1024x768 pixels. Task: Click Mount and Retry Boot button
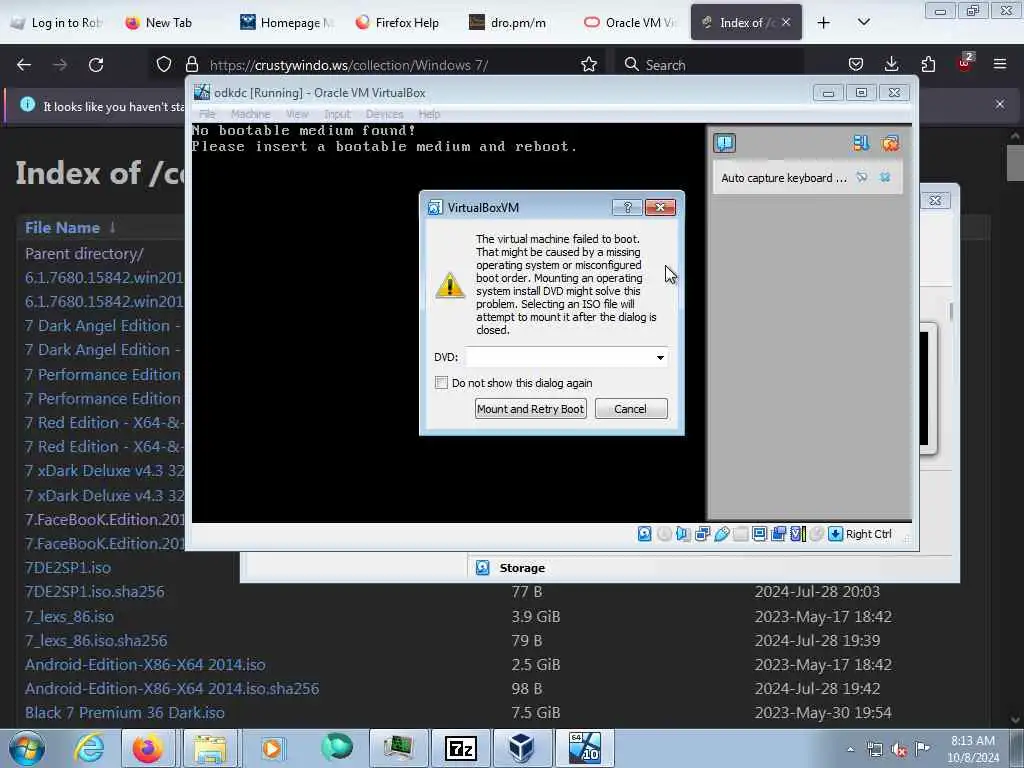(x=530, y=409)
